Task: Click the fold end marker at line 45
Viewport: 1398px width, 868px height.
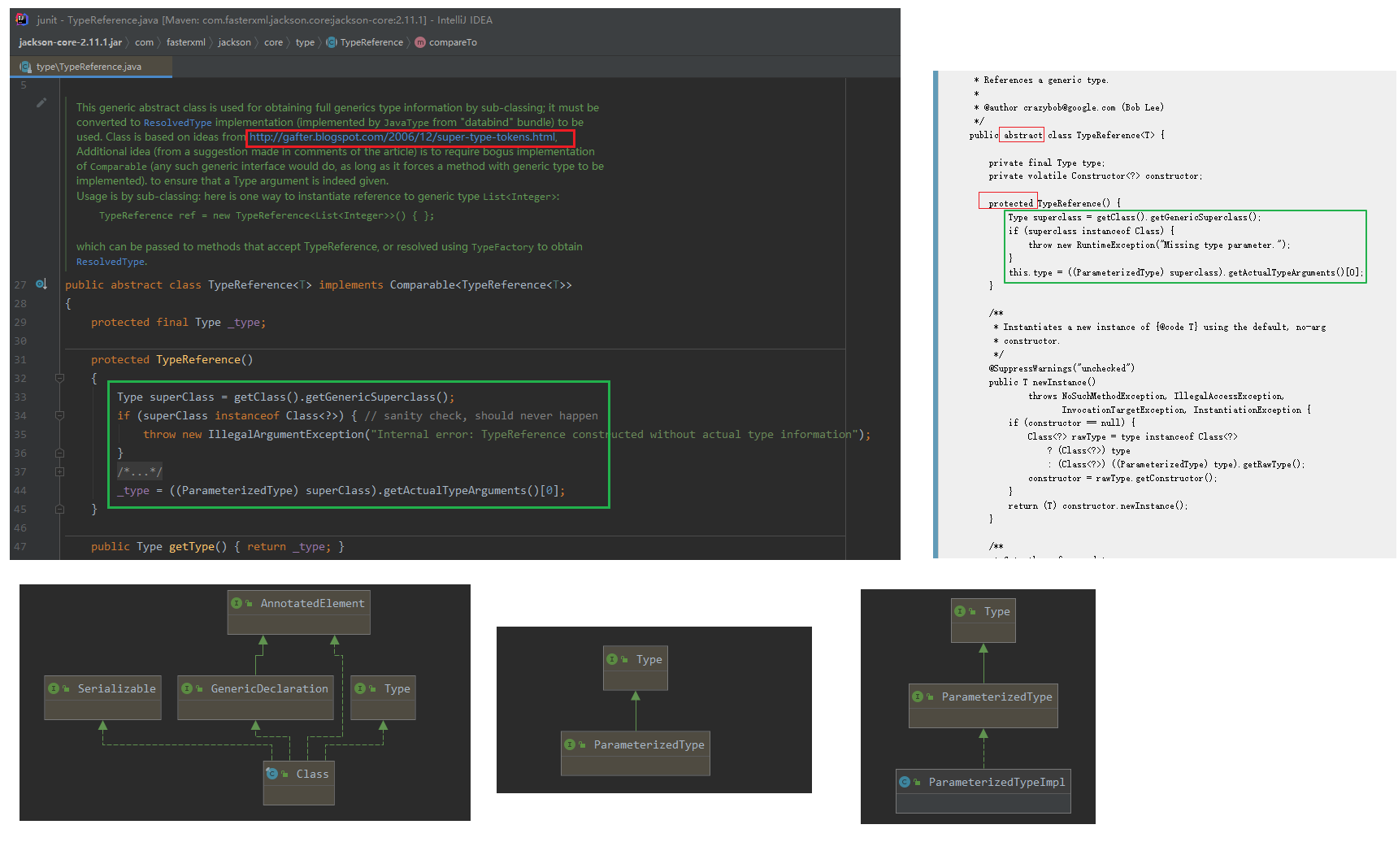Action: click(x=59, y=509)
